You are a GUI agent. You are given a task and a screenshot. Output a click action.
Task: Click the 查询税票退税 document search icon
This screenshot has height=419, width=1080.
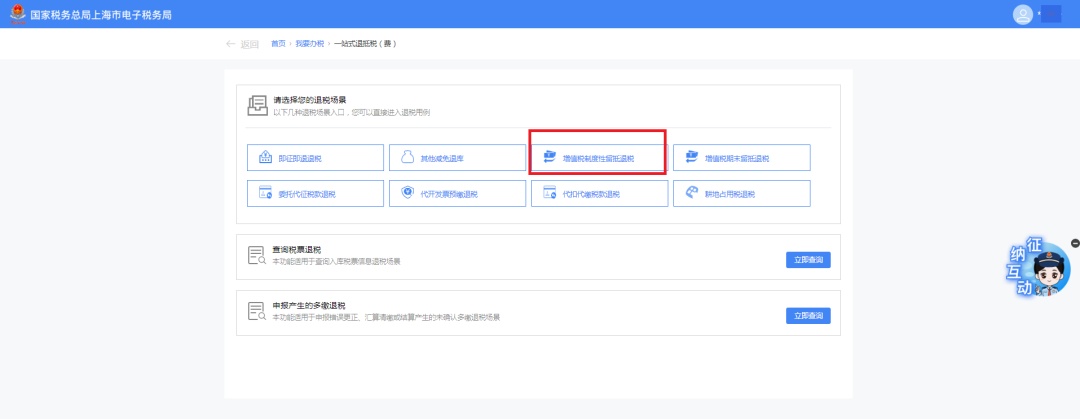point(257,257)
